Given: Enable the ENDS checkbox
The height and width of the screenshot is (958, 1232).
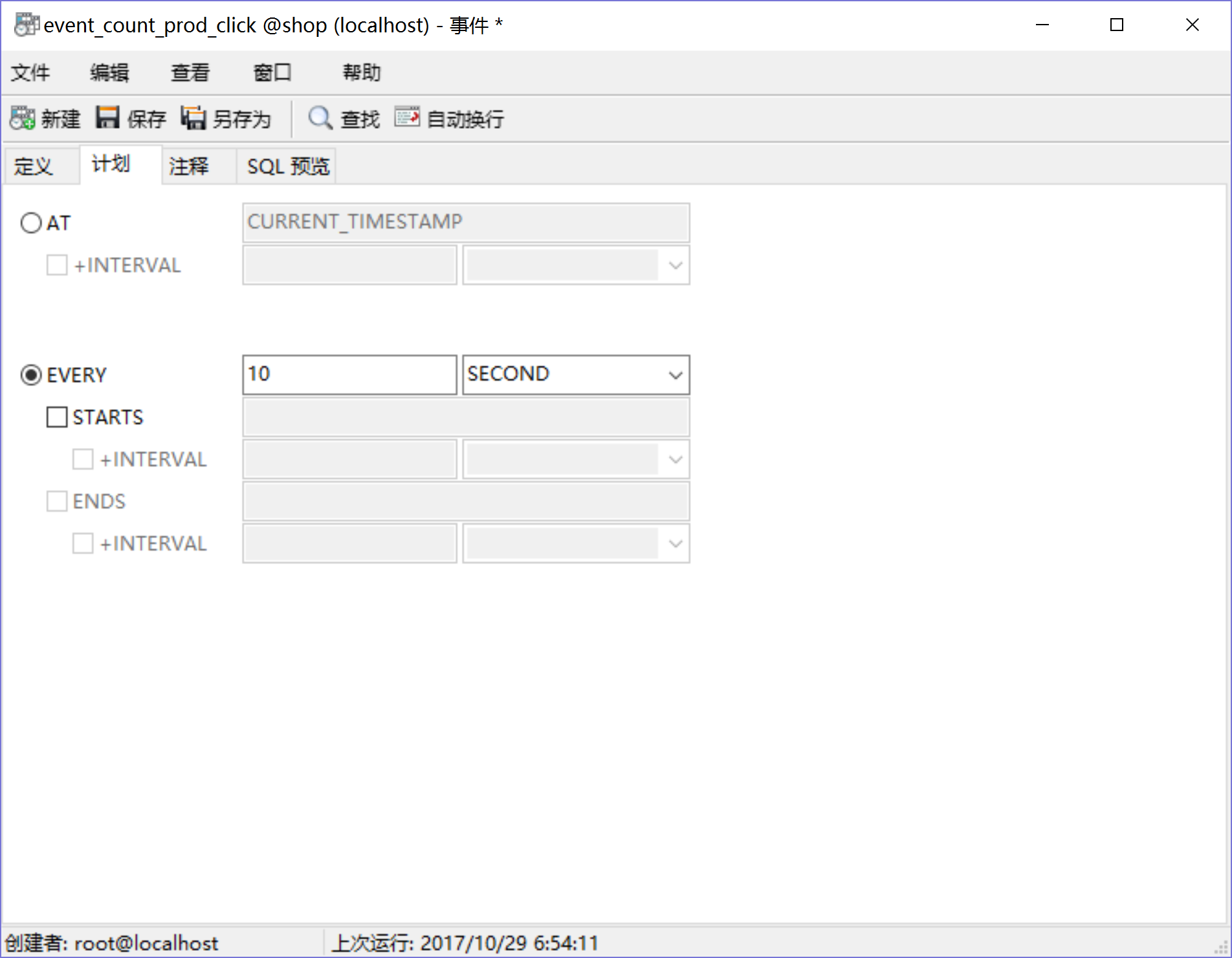Looking at the screenshot, I should click(57, 502).
